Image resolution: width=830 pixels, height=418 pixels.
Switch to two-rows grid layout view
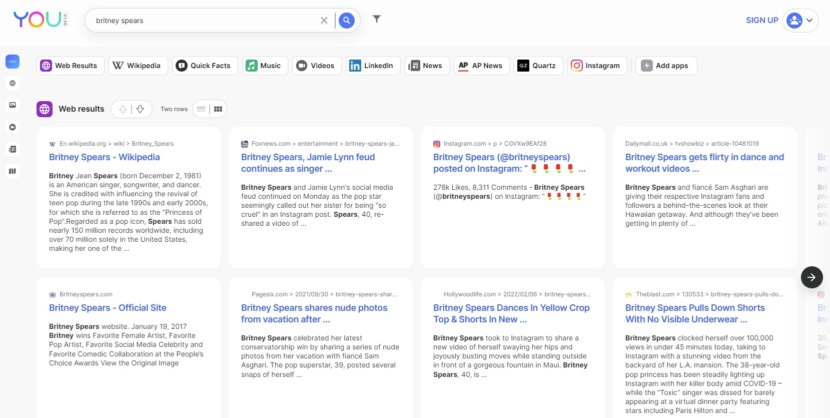[218, 109]
